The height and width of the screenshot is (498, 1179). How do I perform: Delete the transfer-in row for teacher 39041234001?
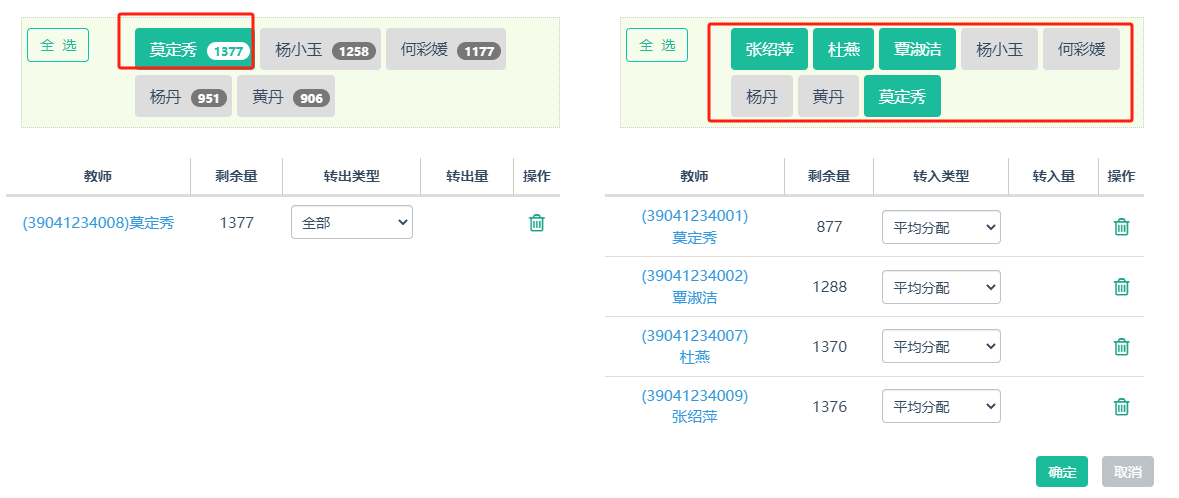coord(1122,227)
